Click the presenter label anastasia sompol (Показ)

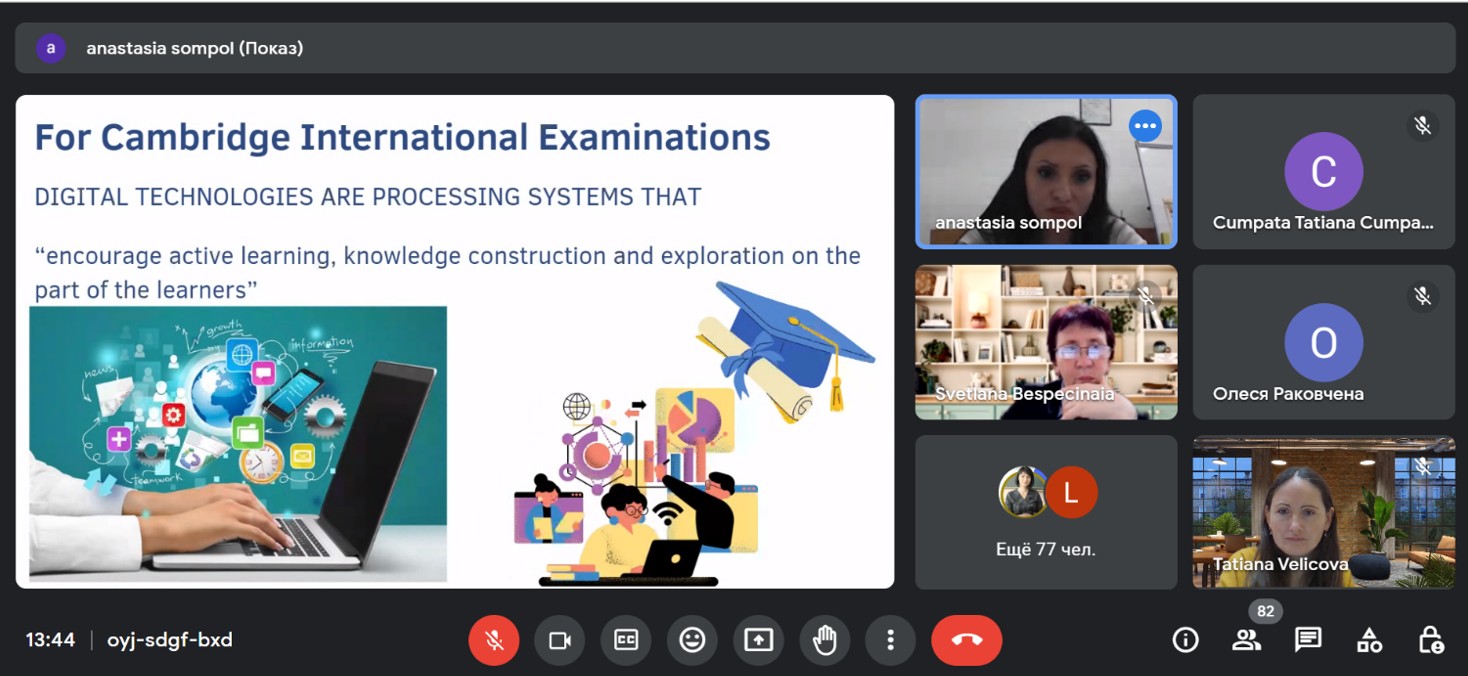[194, 48]
